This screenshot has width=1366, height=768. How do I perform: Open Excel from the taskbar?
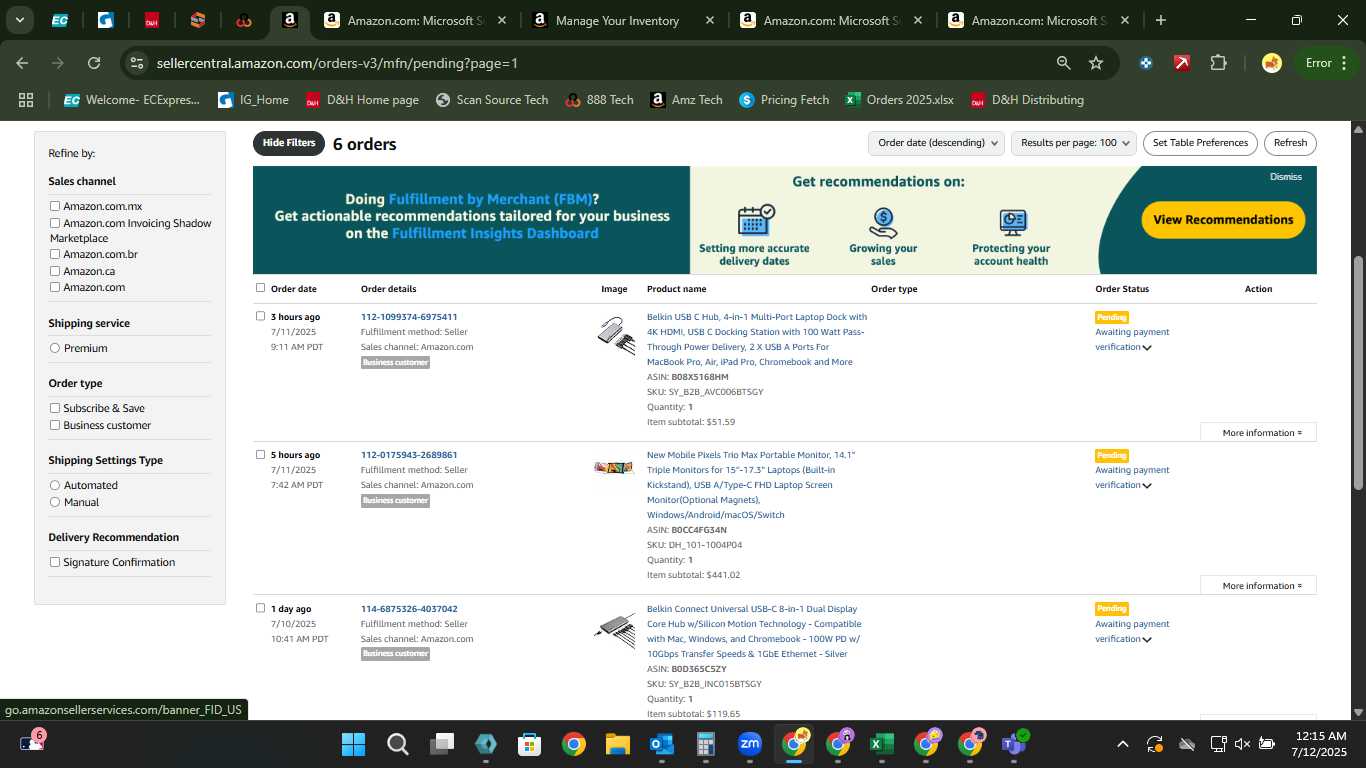(x=881, y=744)
